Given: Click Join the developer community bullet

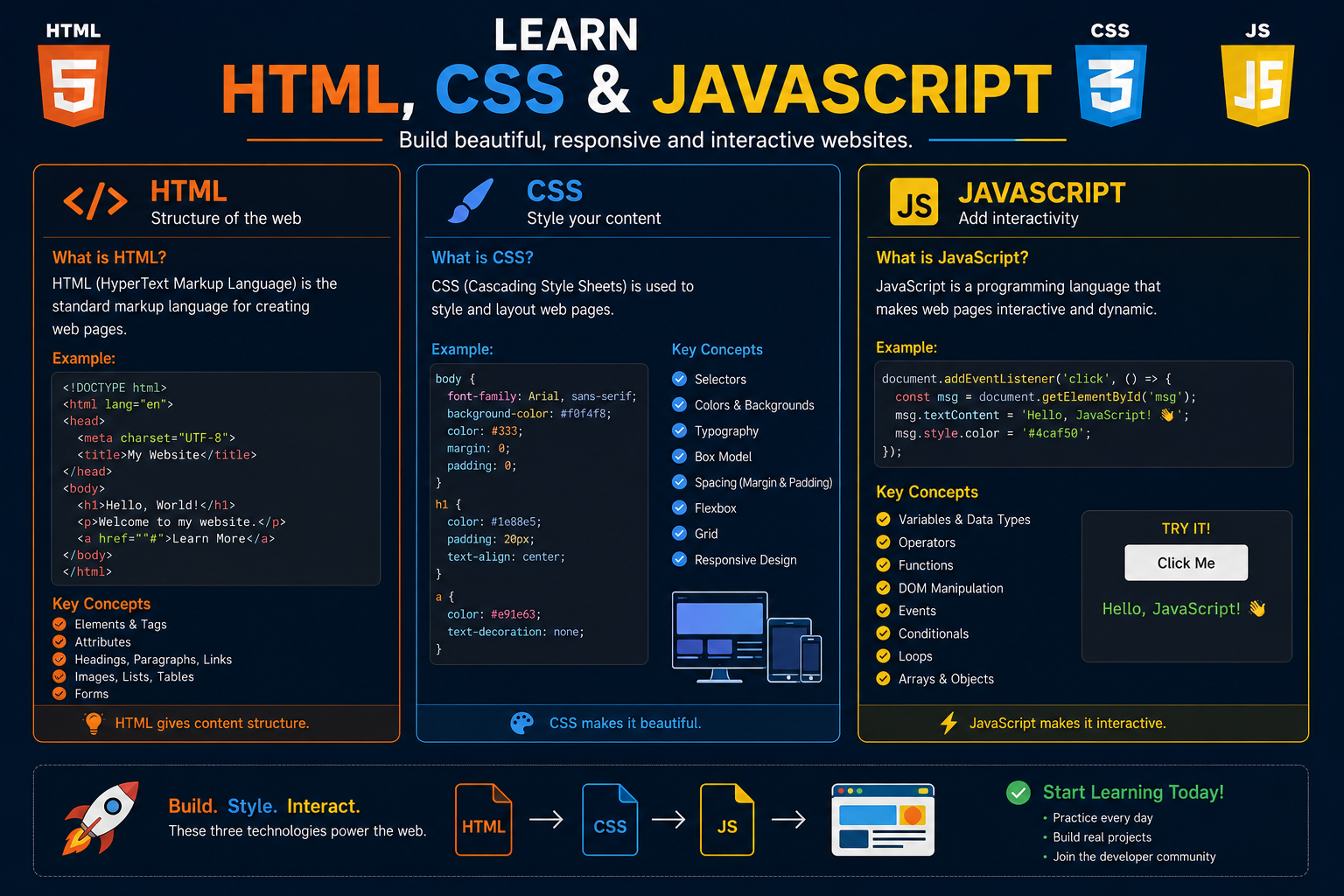Looking at the screenshot, I should [x=1134, y=856].
